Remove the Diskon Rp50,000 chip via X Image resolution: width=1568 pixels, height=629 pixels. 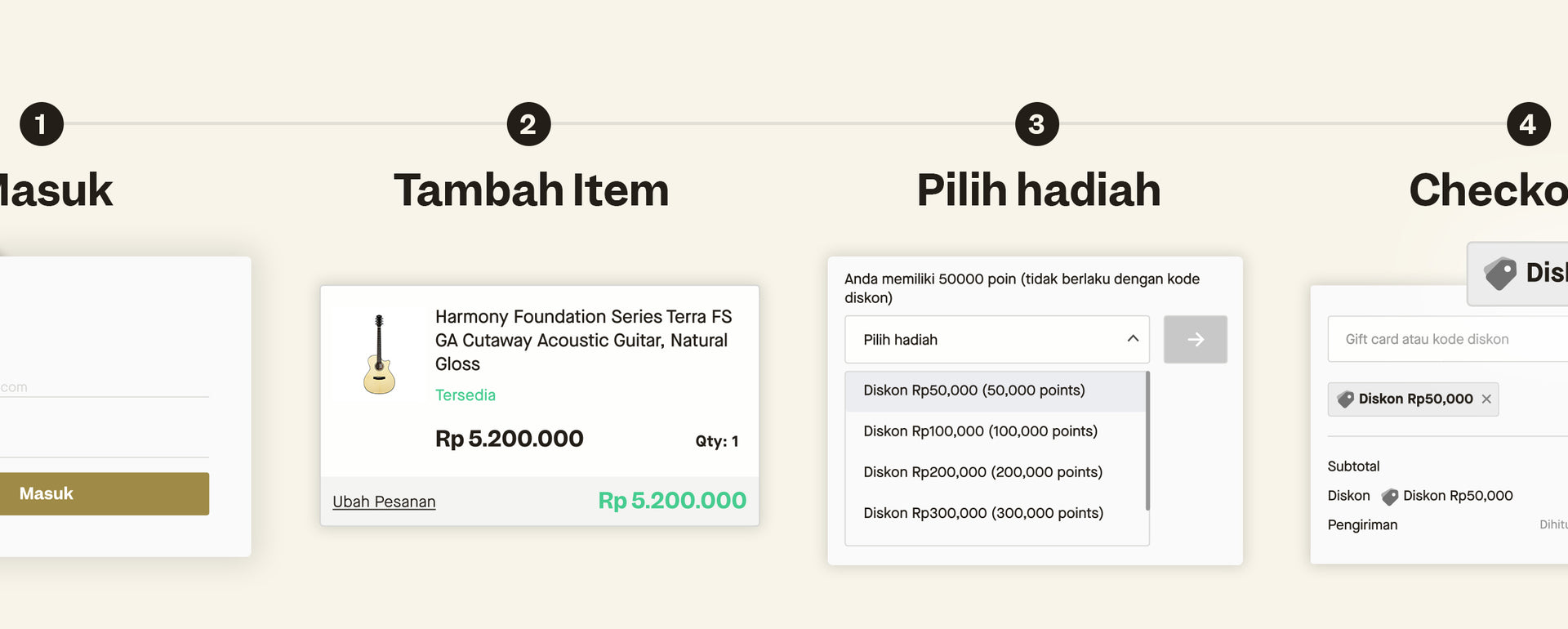1486,399
